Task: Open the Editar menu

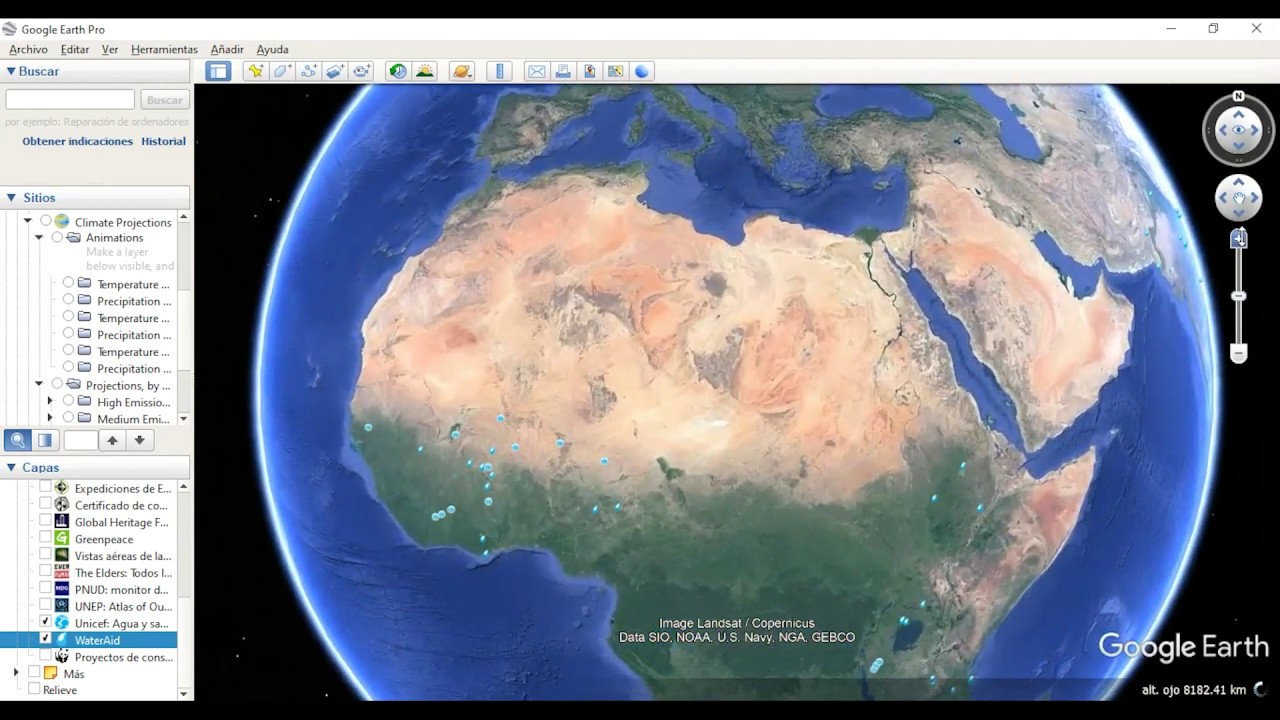Action: [x=75, y=49]
